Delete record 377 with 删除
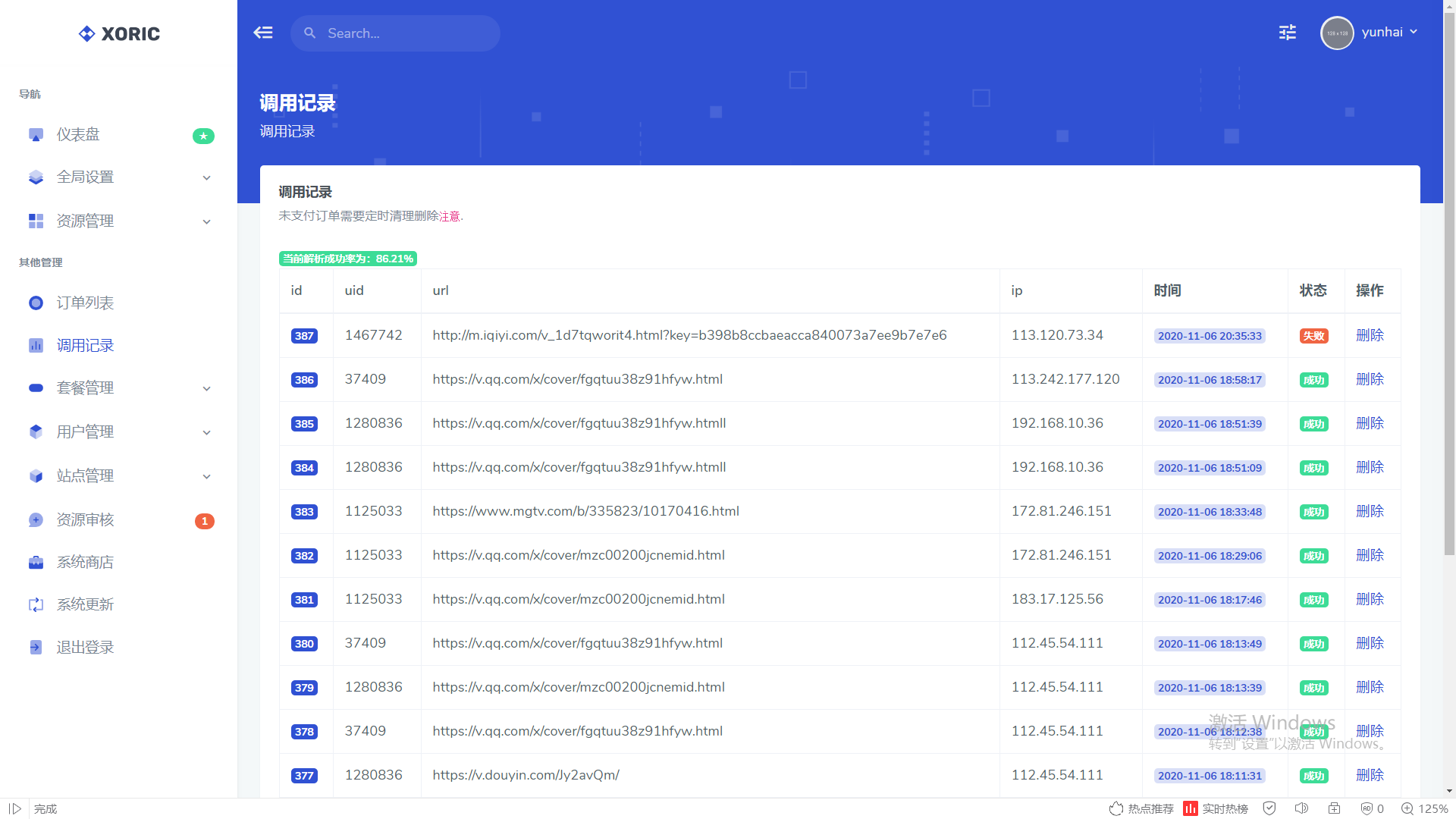Image resolution: width=1456 pixels, height=819 pixels. (1370, 775)
